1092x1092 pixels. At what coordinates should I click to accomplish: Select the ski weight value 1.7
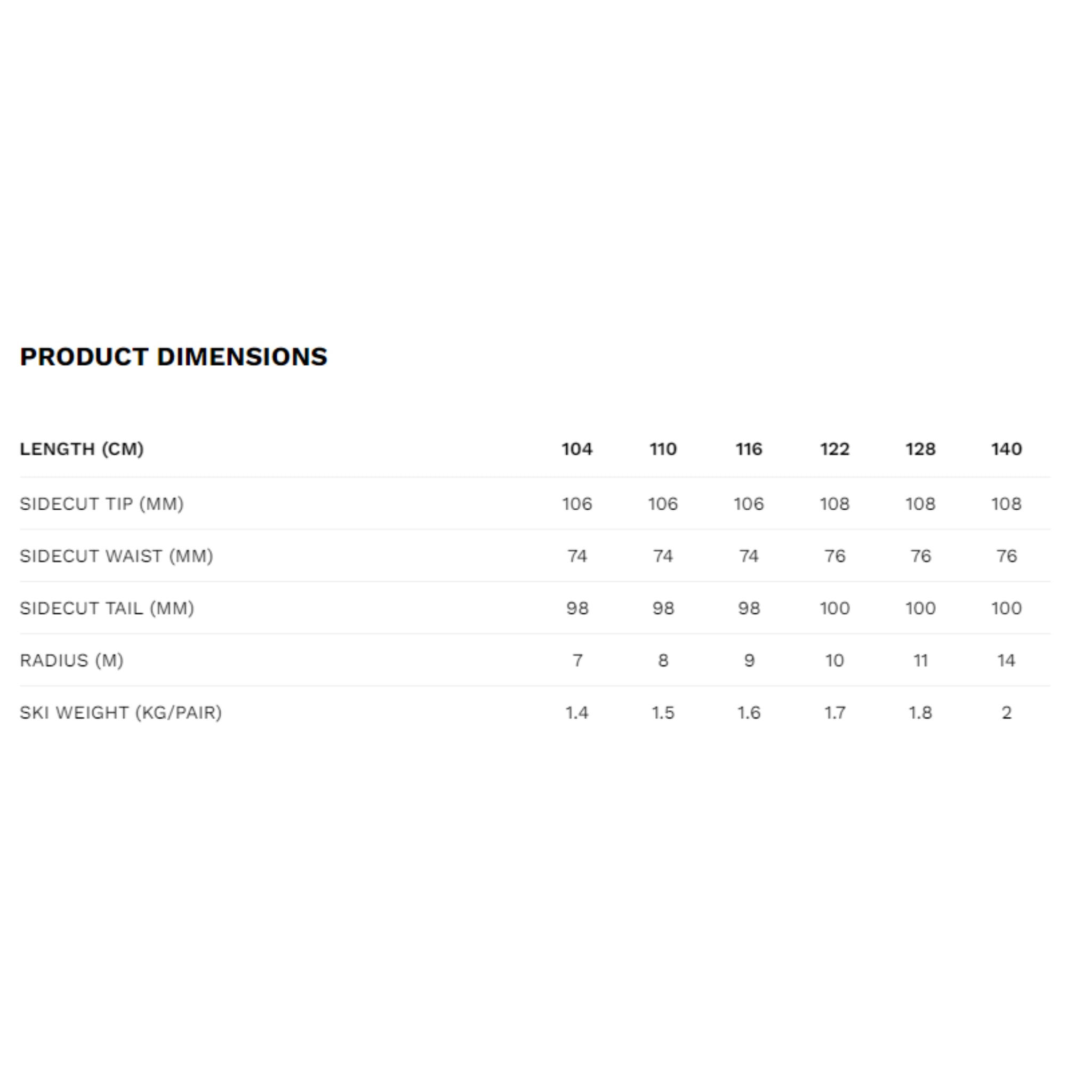pos(834,712)
